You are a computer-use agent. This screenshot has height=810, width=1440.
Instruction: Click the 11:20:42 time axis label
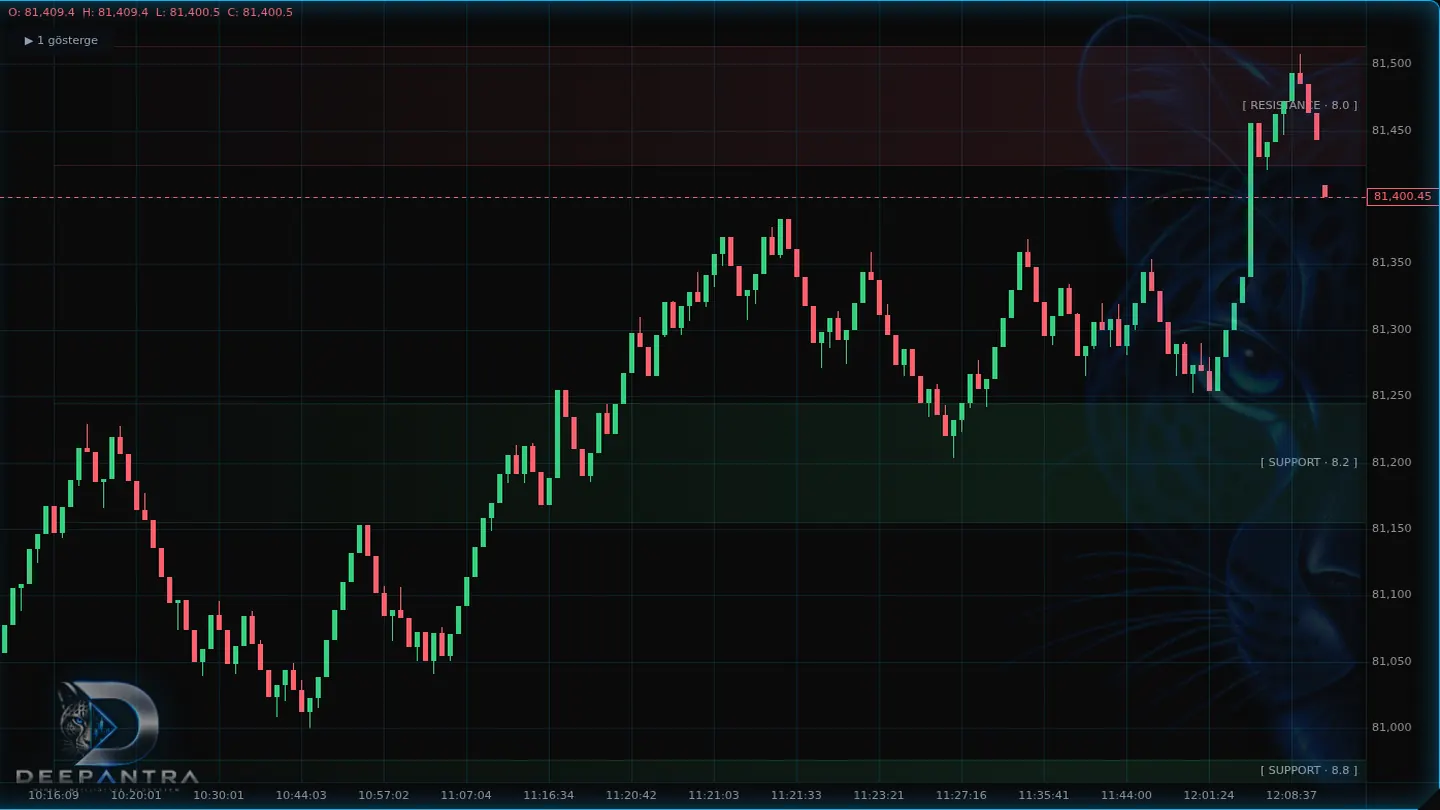point(631,796)
